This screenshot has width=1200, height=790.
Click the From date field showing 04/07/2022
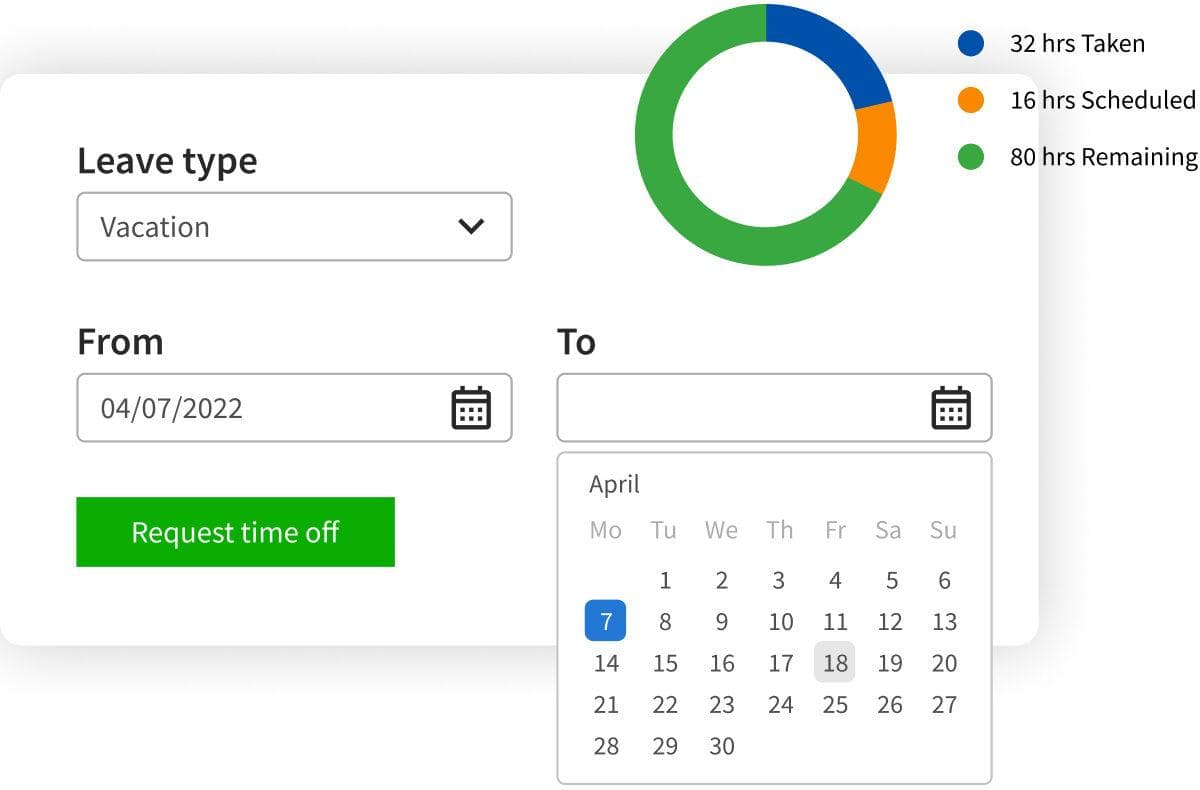(x=260, y=408)
